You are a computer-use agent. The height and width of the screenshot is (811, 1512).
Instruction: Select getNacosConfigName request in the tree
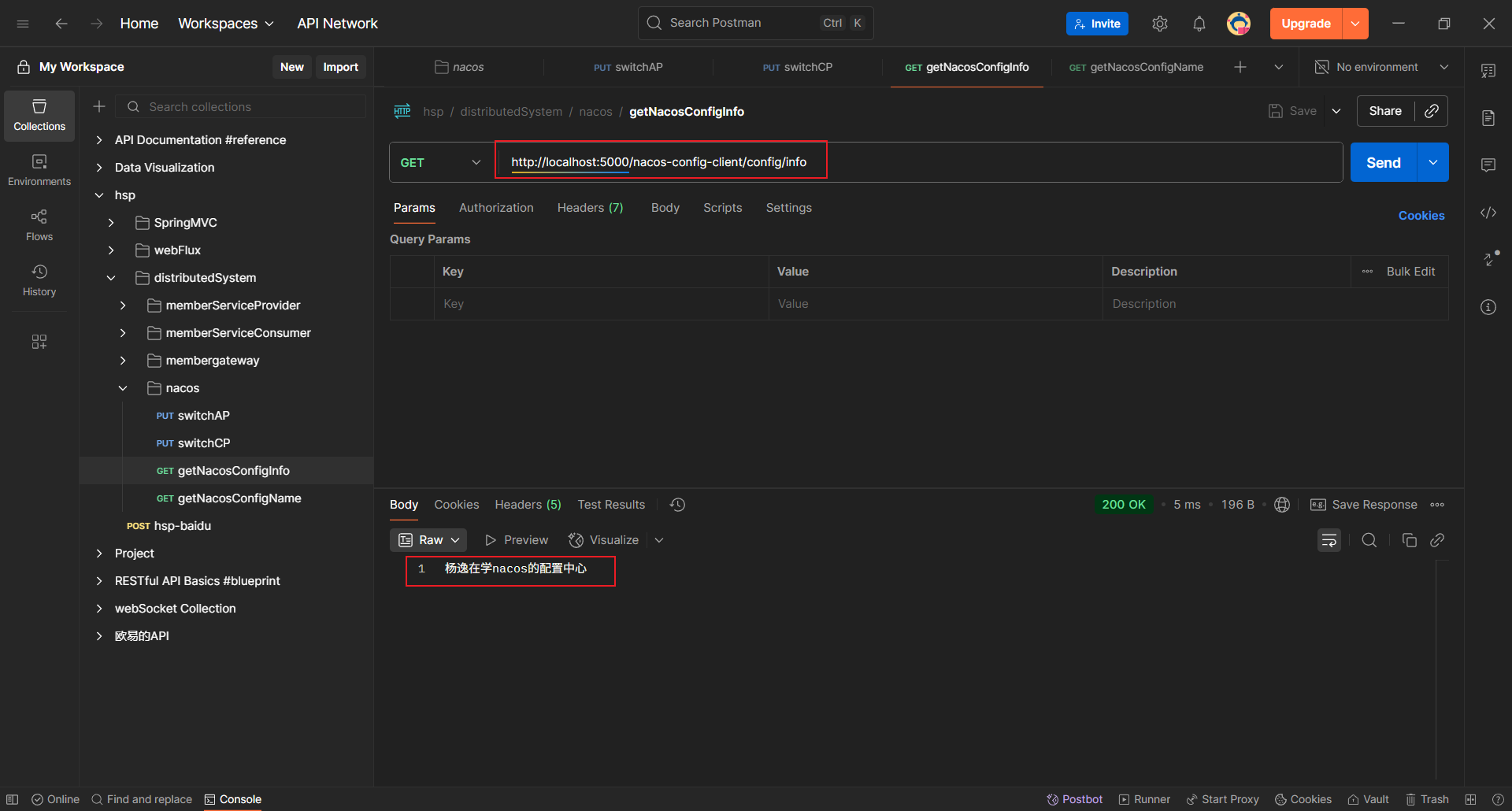pos(239,498)
